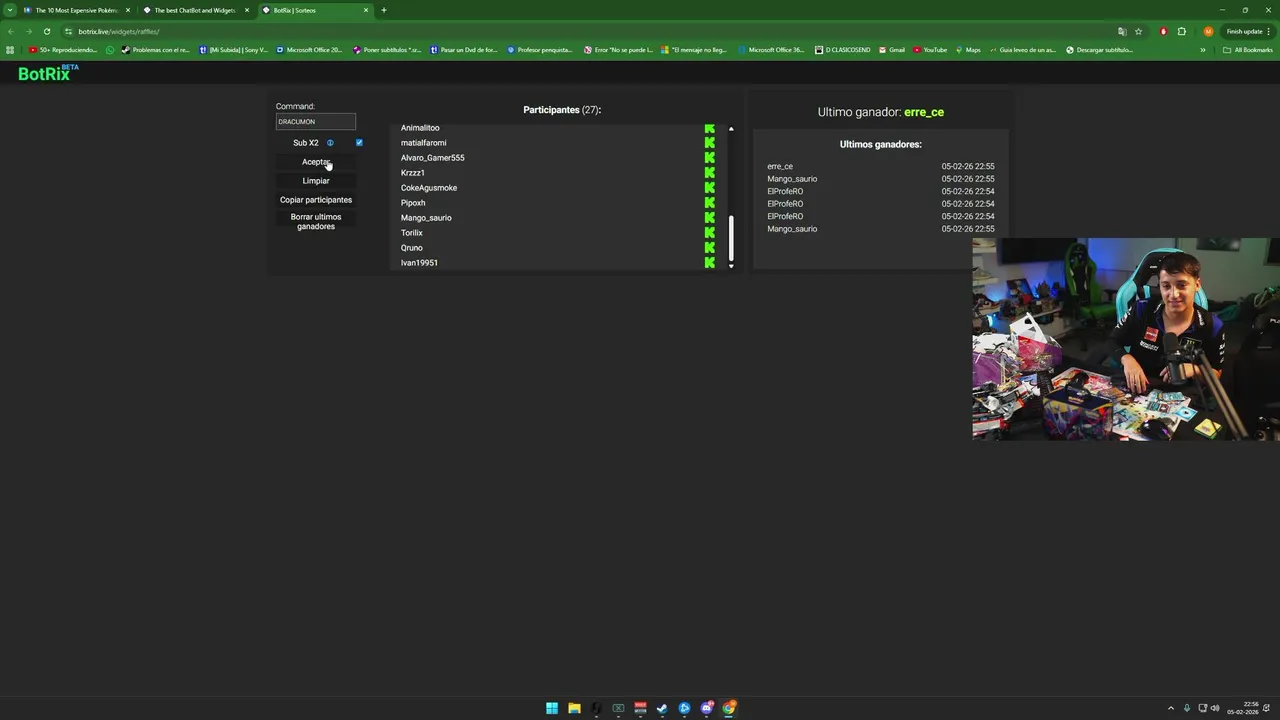Open the Chrome extensions puzzle icon
This screenshot has height=720, width=1280.
[1181, 31]
